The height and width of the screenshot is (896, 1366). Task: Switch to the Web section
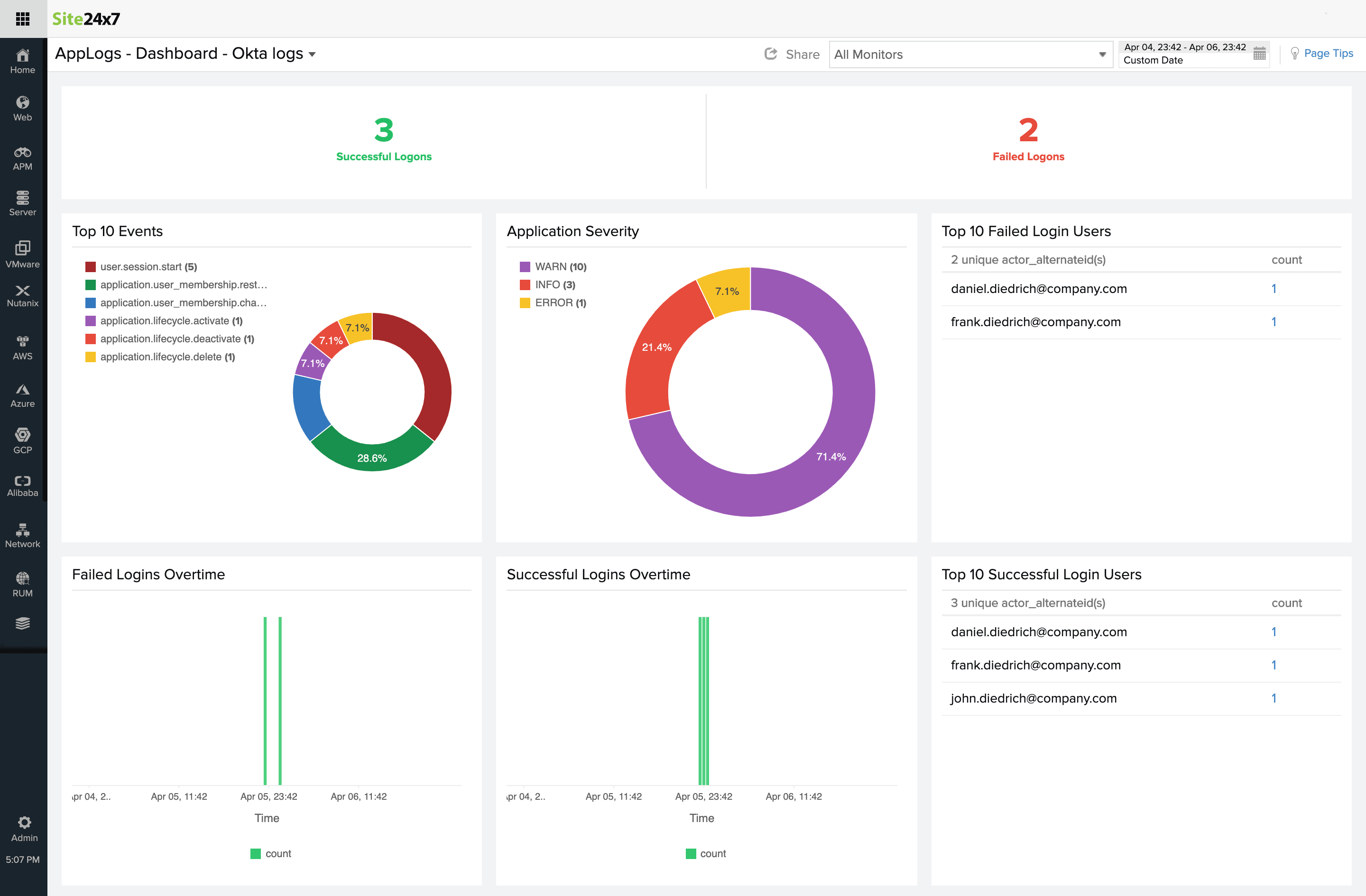point(22,107)
